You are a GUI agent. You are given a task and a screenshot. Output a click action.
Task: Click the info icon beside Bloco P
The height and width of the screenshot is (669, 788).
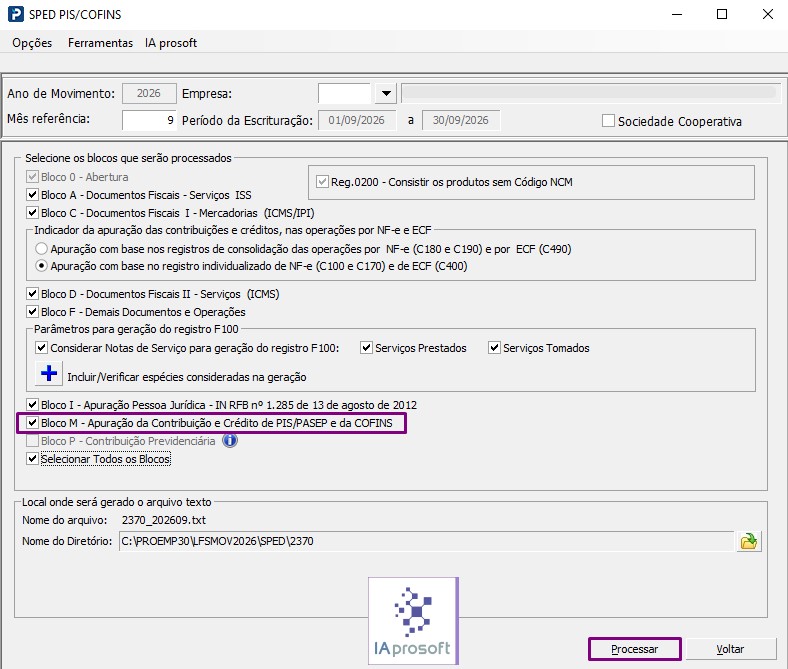click(x=230, y=441)
